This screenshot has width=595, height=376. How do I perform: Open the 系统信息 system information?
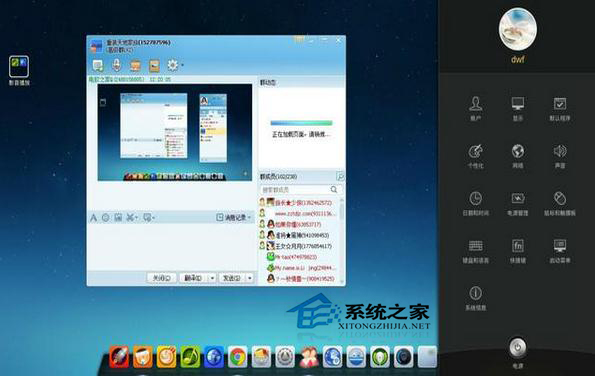(475, 298)
